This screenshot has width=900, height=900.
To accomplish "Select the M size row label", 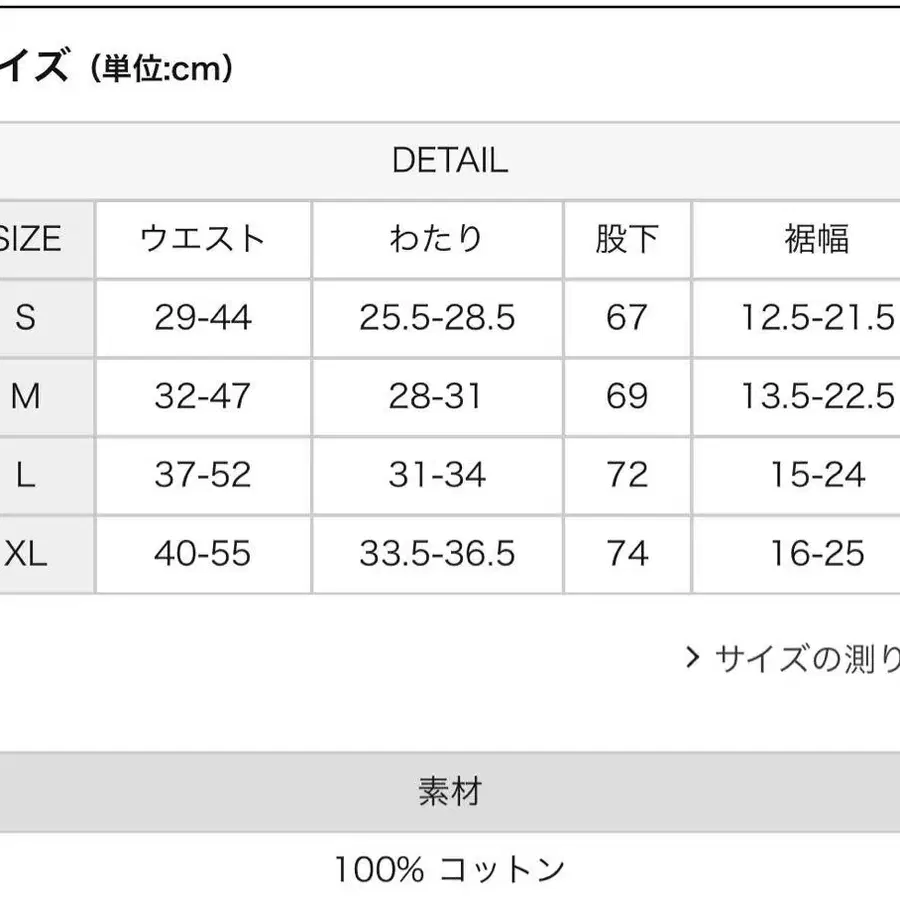I will [x=26, y=396].
